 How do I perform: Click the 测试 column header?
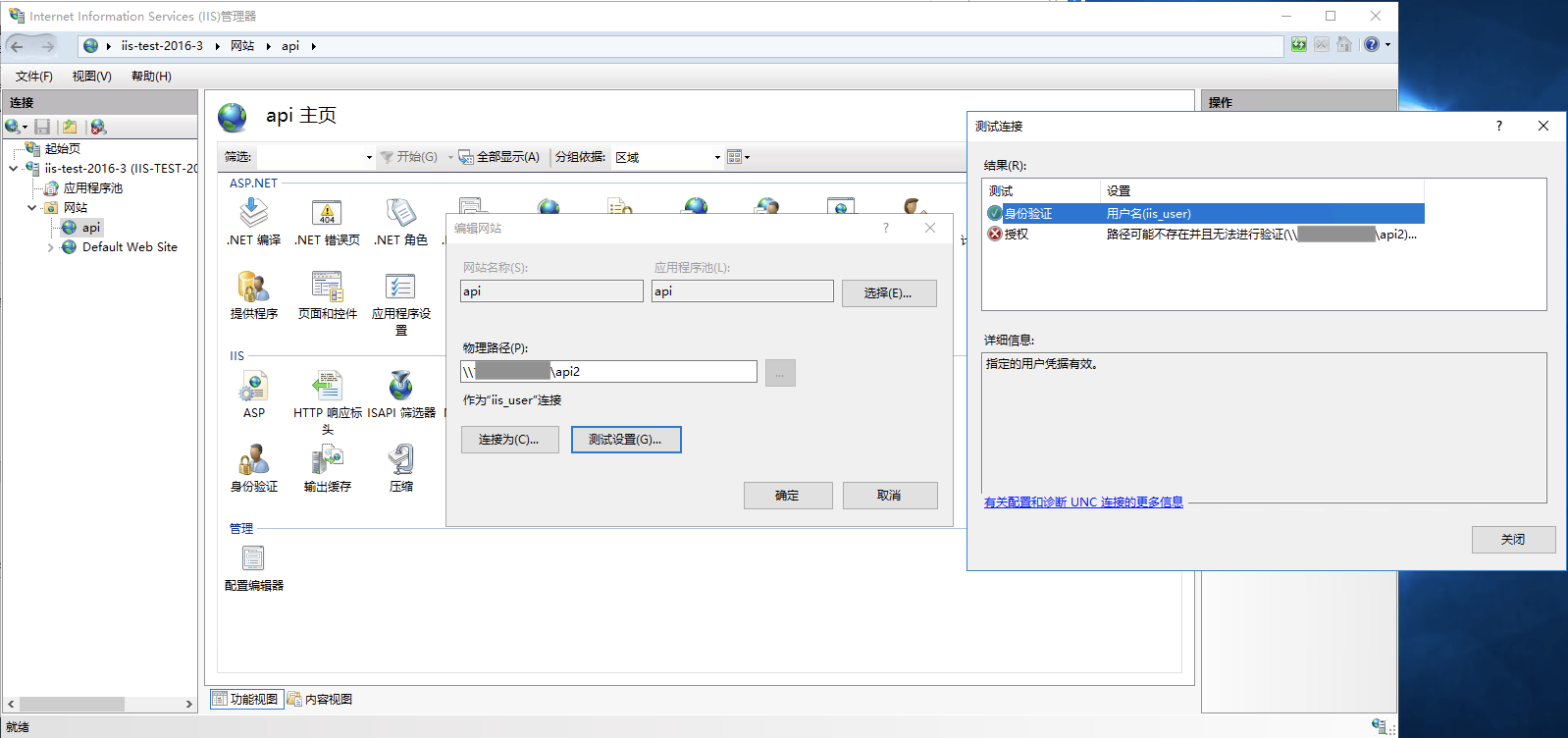[x=1042, y=191]
